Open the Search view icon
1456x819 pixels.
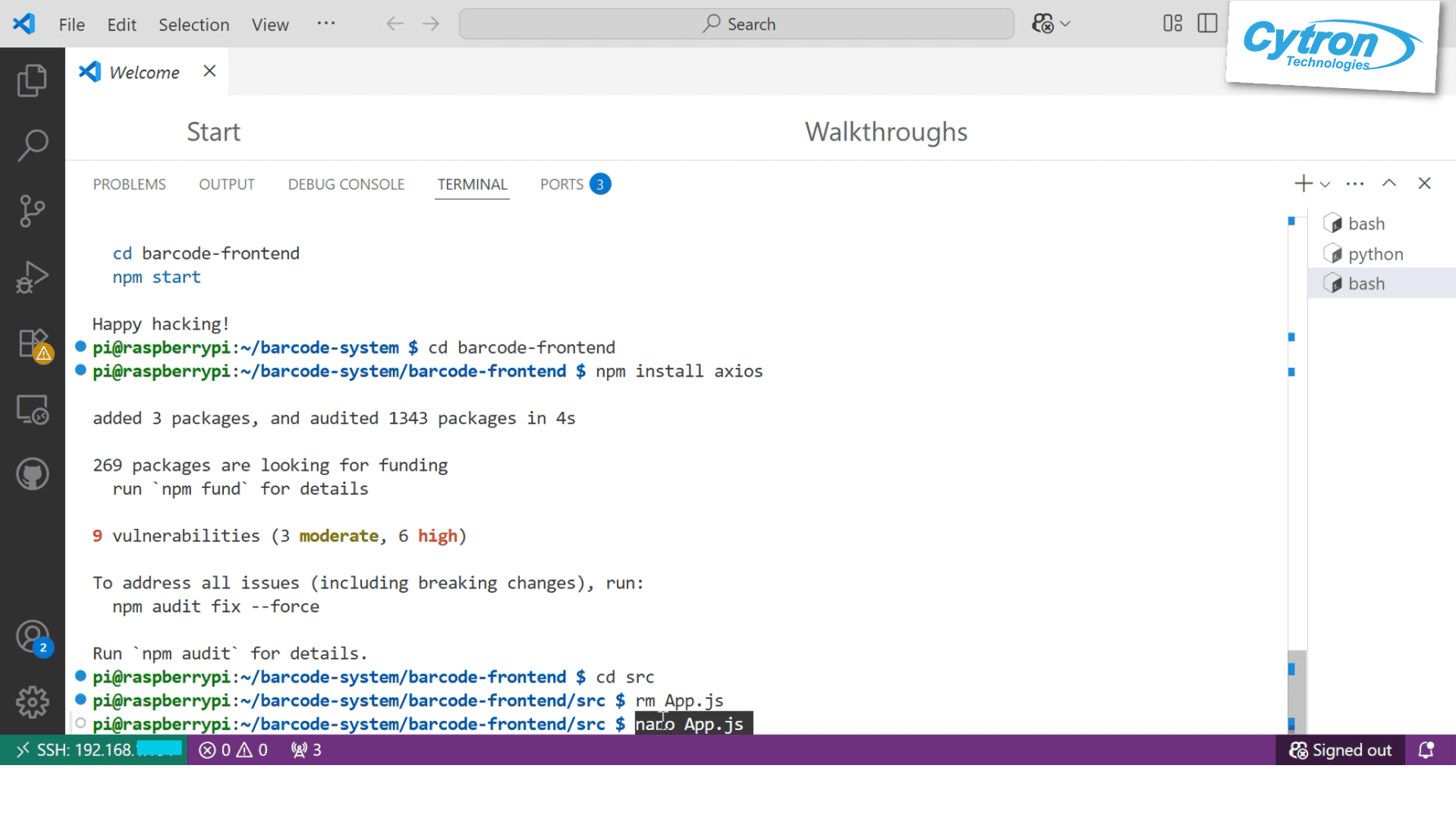click(x=32, y=143)
